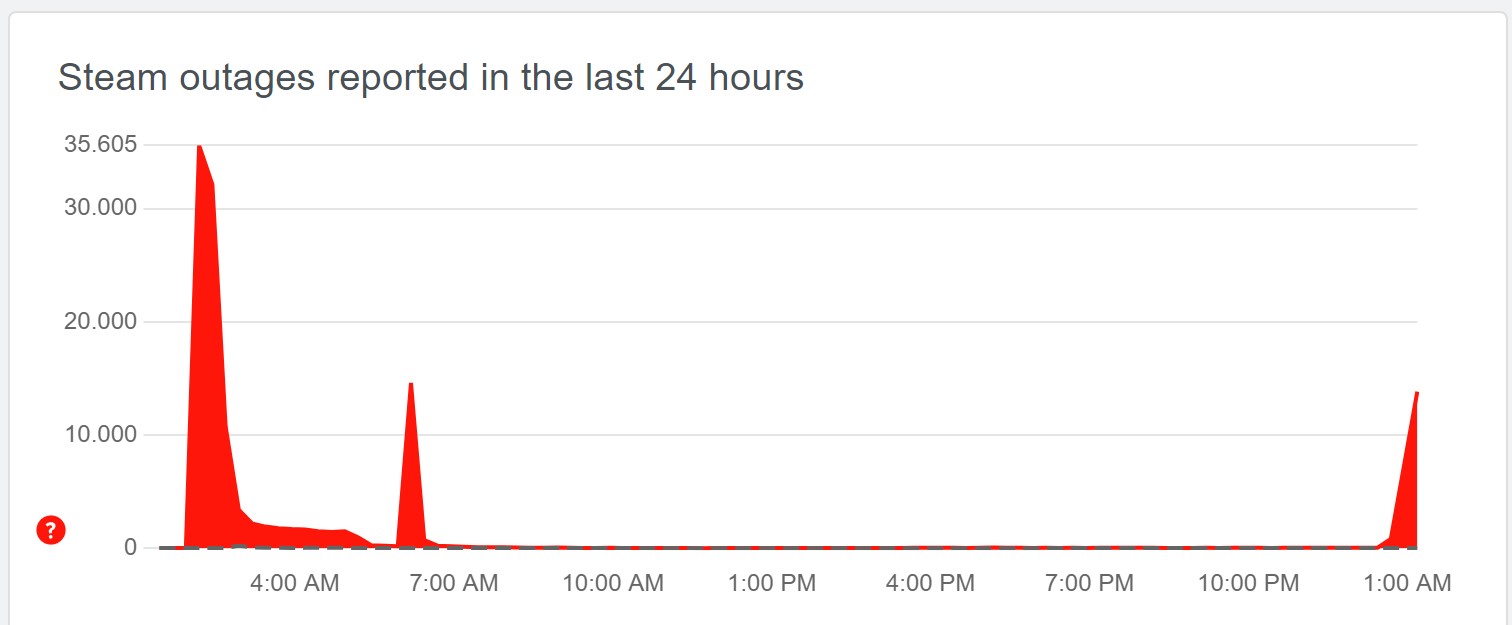Click the dashed baseline above 1:00 PM
Screen dimensions: 1512x625
(771, 547)
